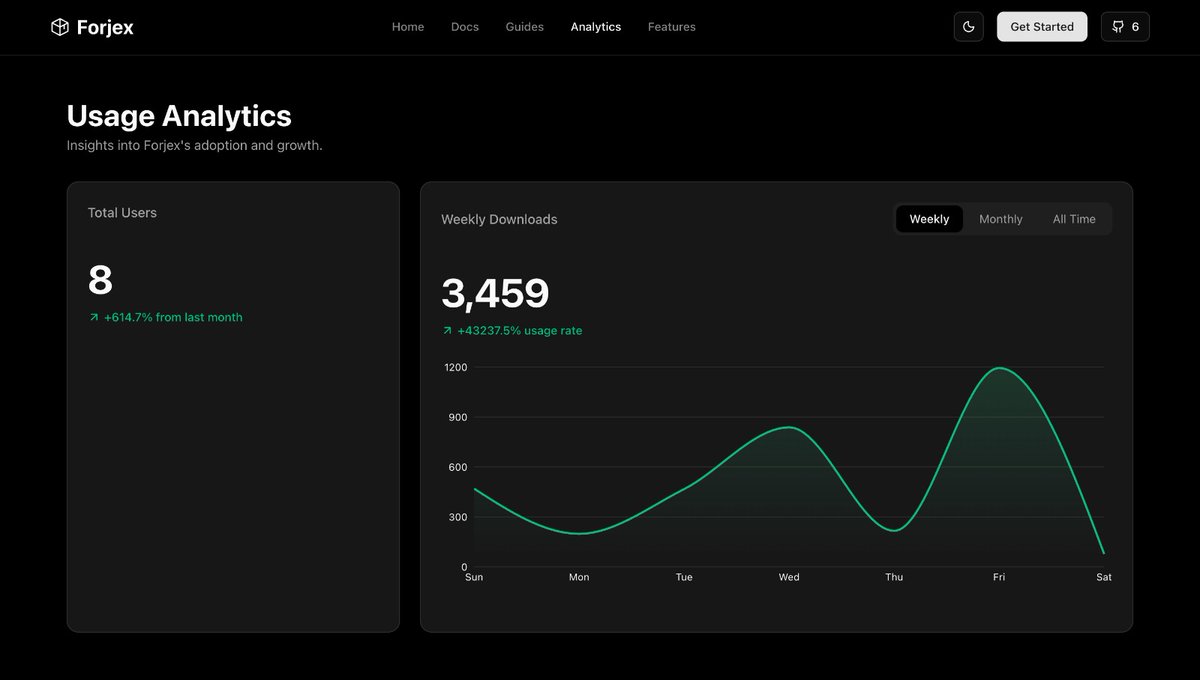Click the Forjex brand name
This screenshot has width=1200, height=680.
(105, 27)
